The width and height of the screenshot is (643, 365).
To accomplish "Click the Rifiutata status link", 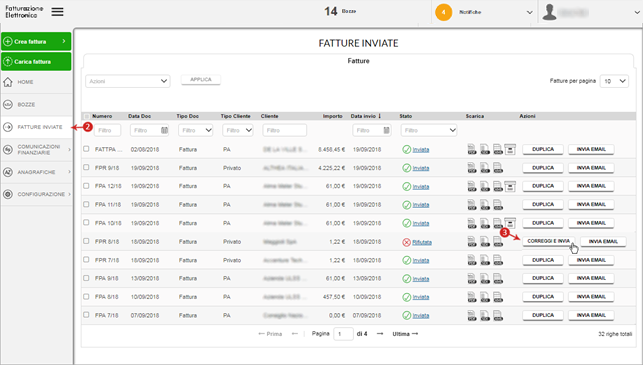I will click(x=422, y=242).
